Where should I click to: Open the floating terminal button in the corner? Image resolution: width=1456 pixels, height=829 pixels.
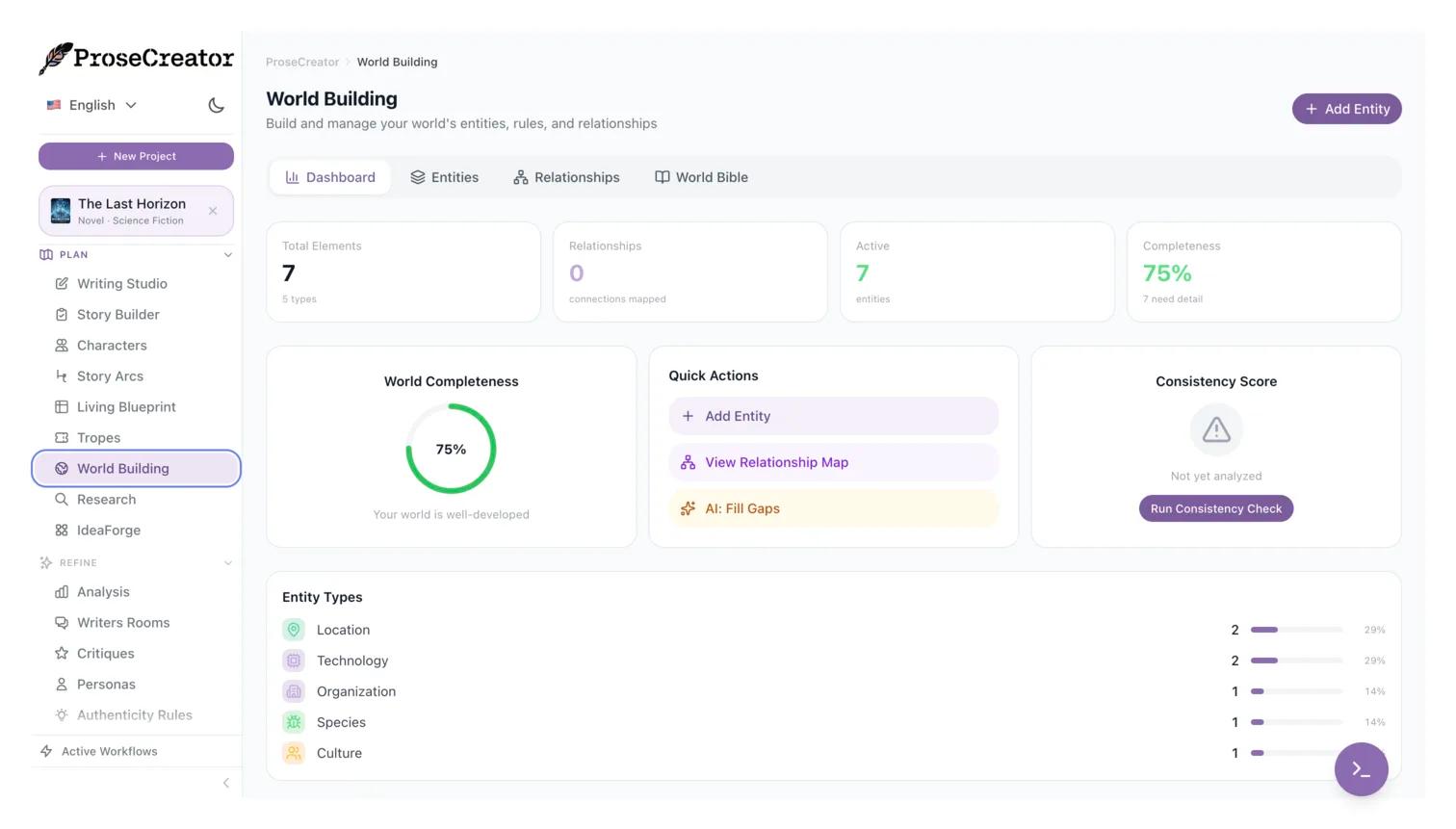[x=1361, y=769]
